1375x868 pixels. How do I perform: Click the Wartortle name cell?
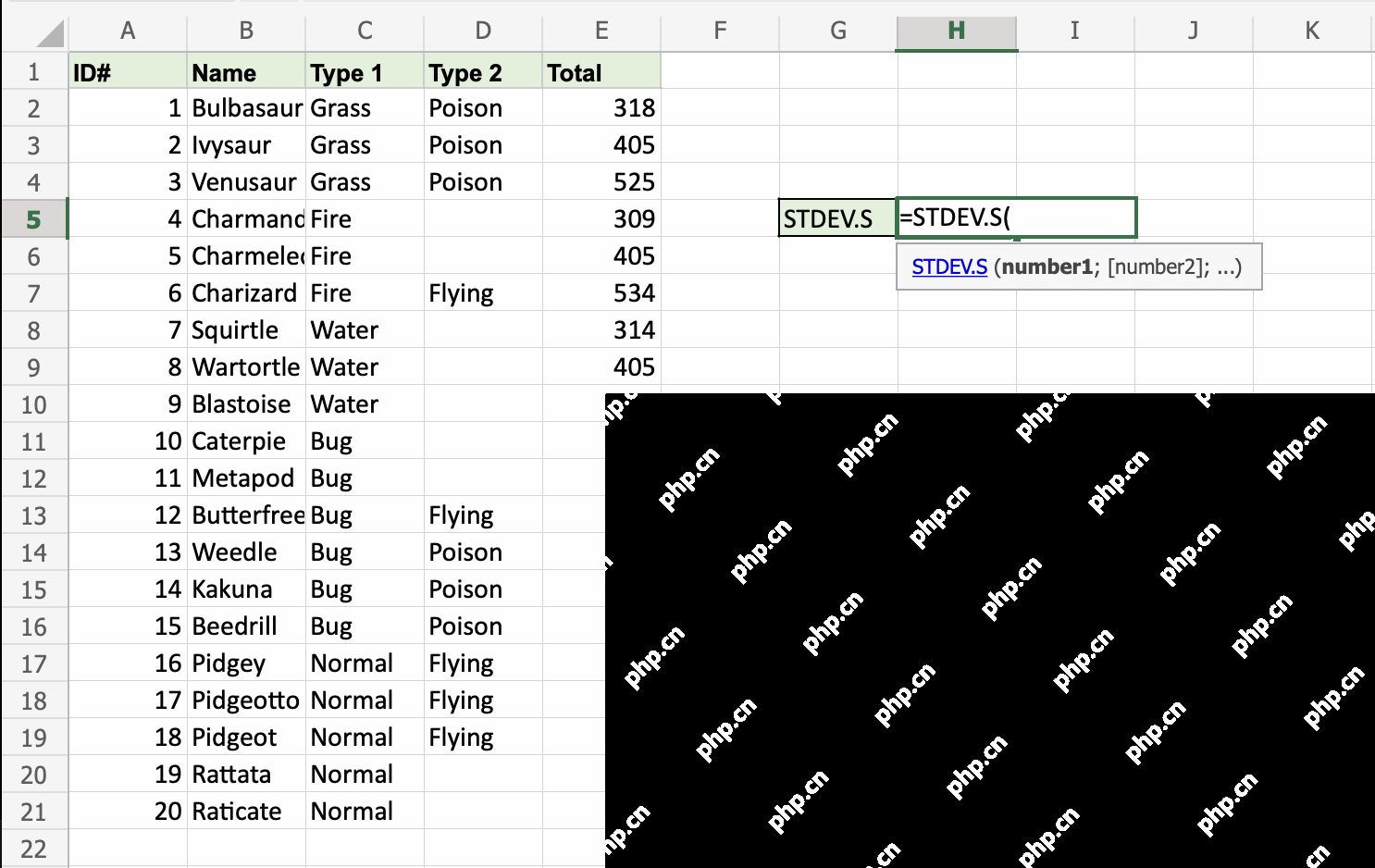click(246, 367)
